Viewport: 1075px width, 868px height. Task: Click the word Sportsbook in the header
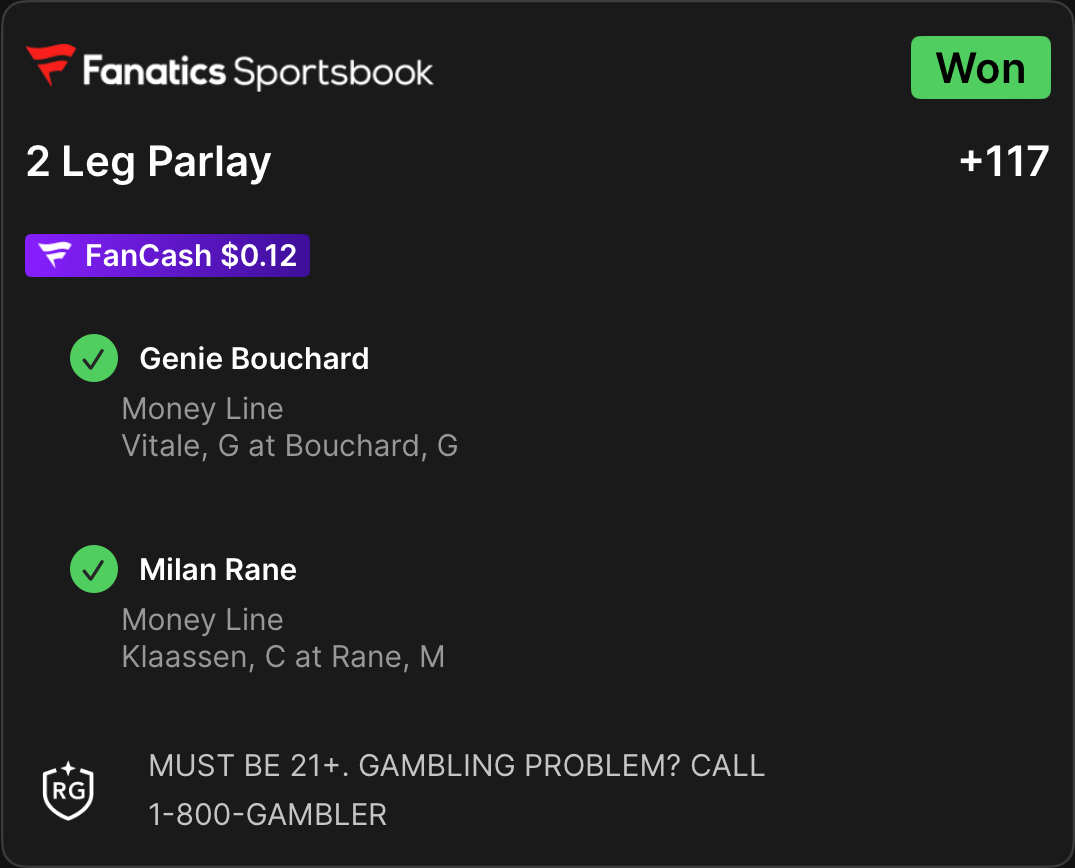click(333, 73)
